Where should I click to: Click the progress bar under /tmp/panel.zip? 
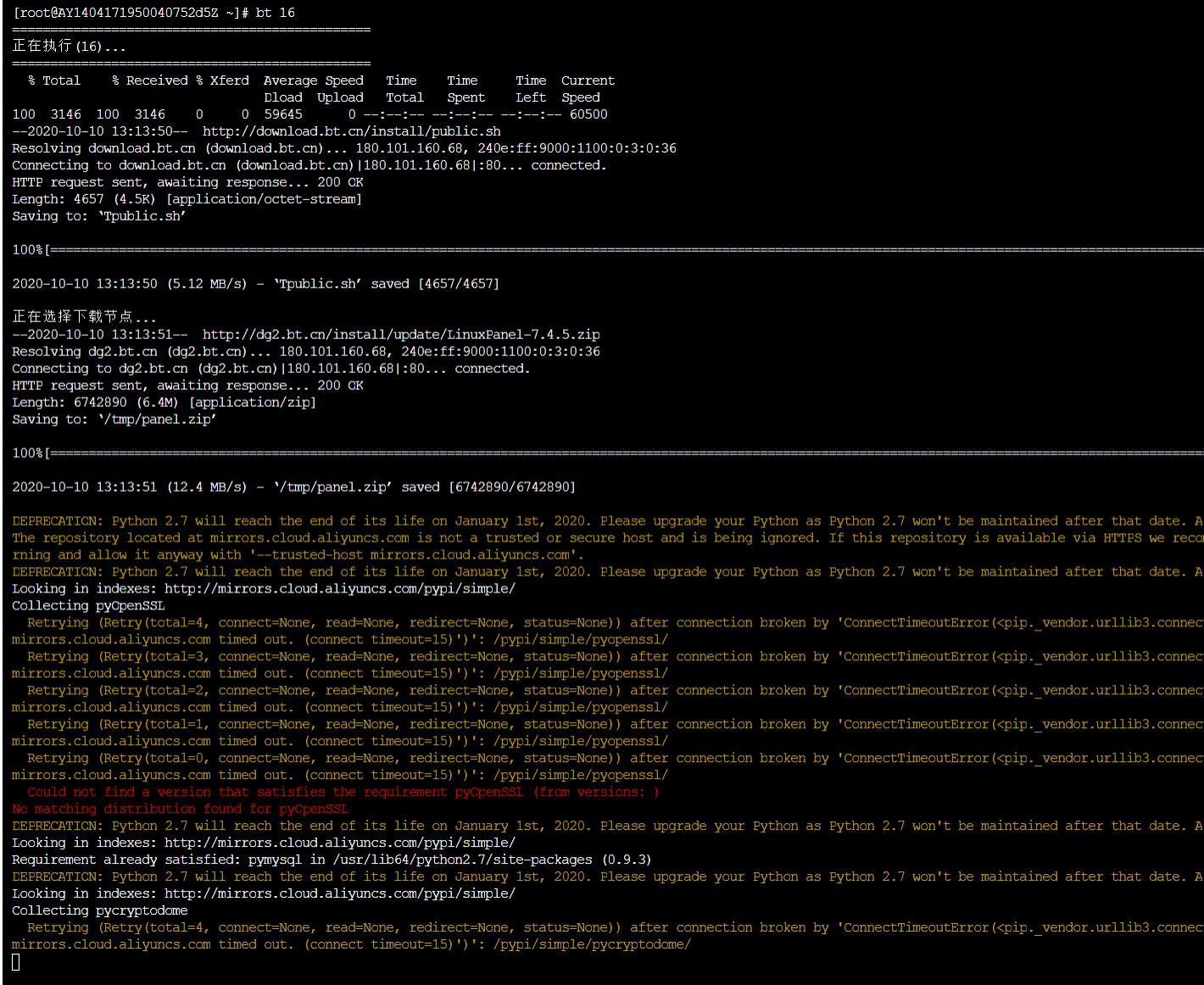click(x=623, y=454)
